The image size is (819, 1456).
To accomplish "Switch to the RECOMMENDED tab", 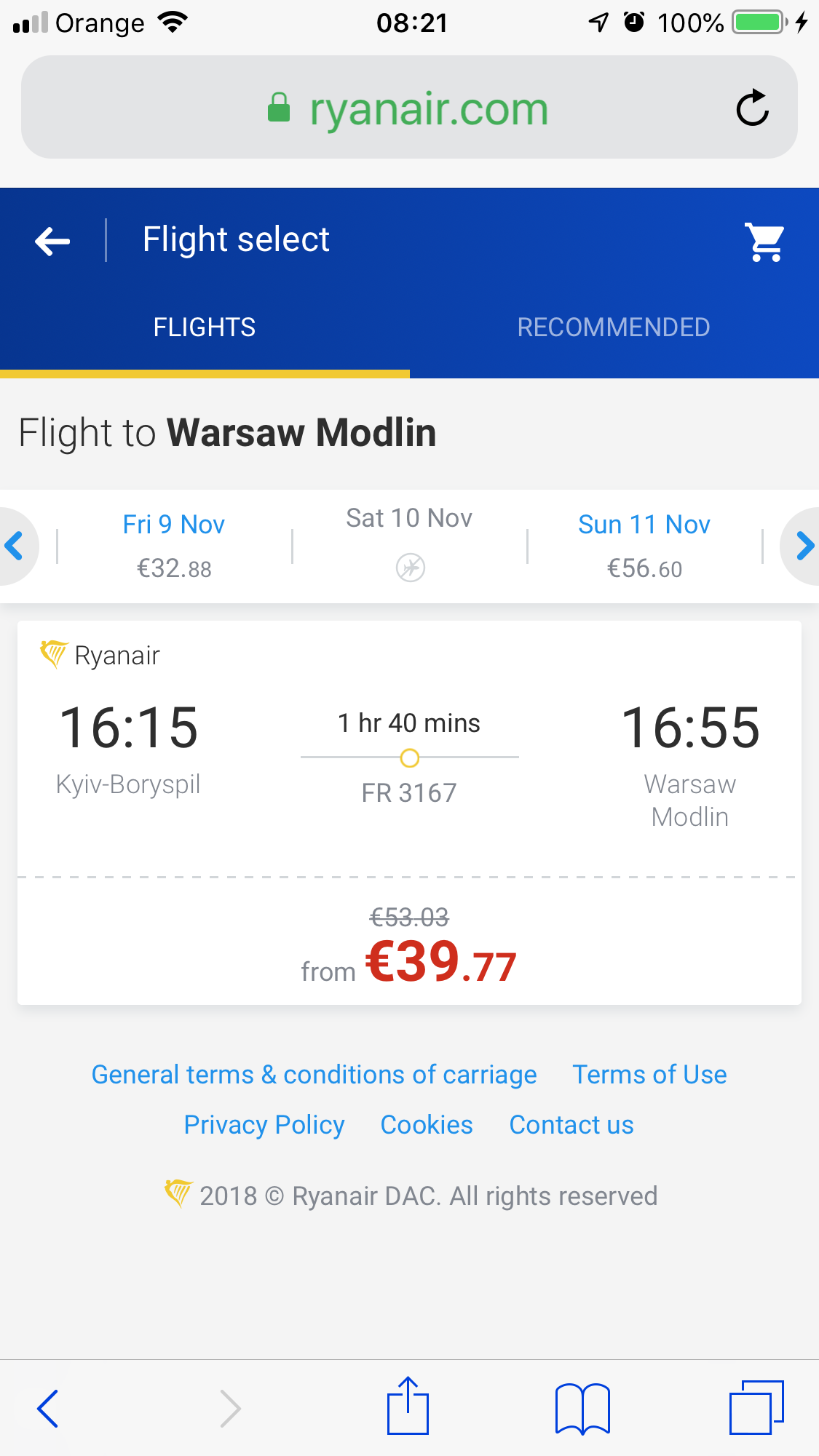I will (614, 327).
